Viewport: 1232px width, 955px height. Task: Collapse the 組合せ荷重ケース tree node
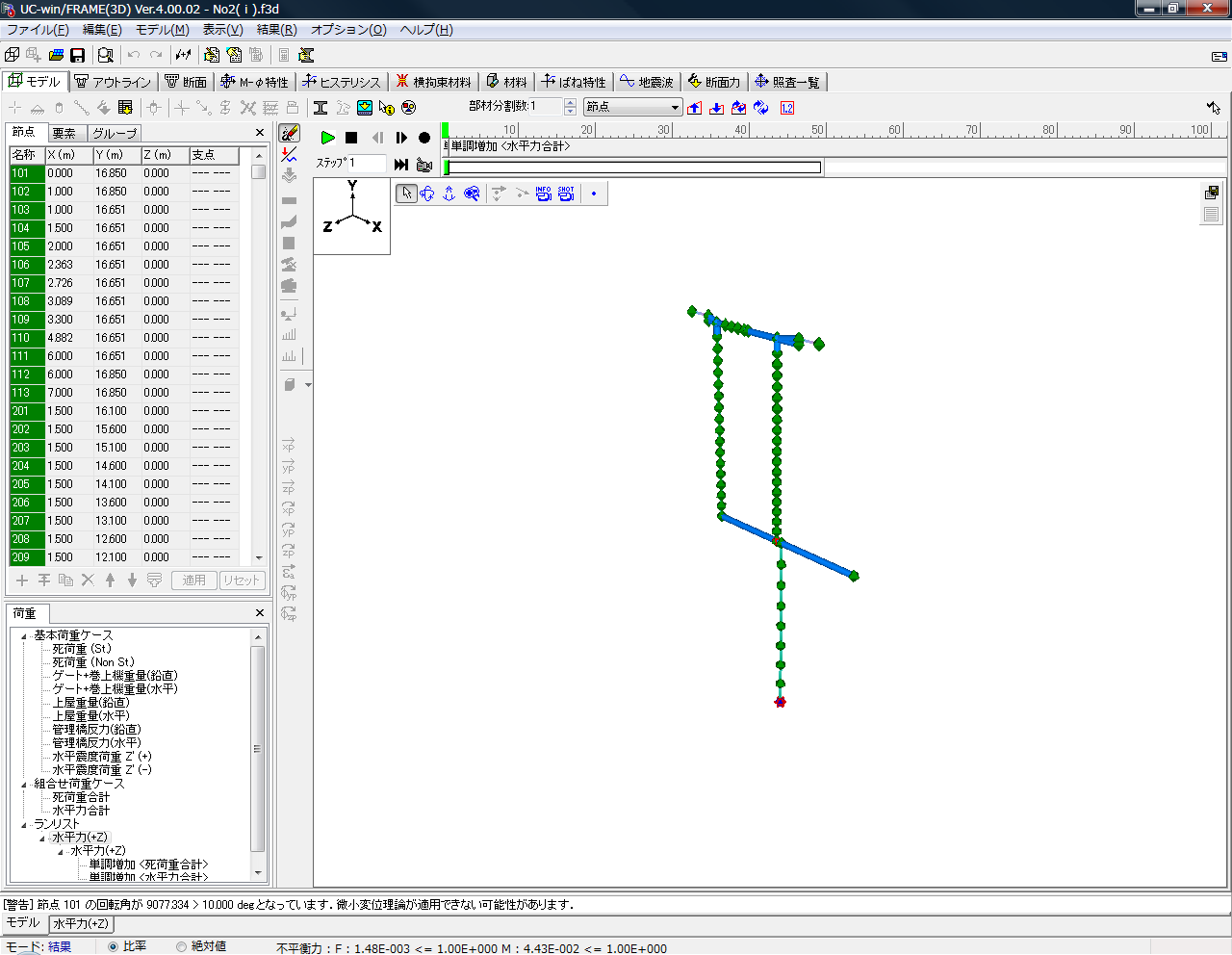(x=24, y=784)
